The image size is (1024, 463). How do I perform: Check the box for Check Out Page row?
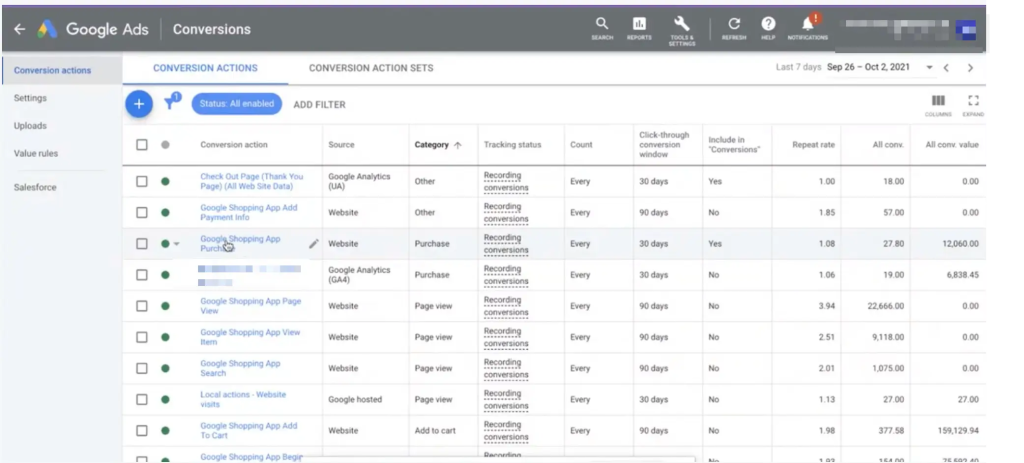coord(142,182)
